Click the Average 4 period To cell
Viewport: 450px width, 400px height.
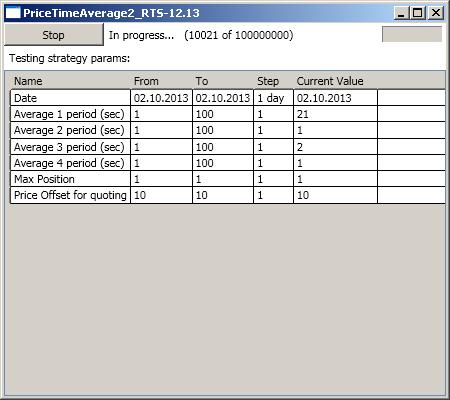[x=223, y=163]
